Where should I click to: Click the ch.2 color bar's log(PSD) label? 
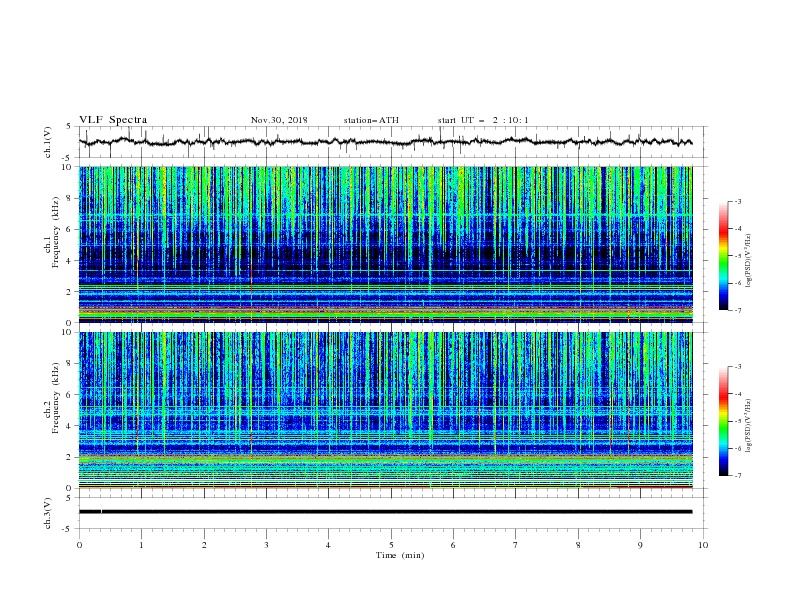(749, 426)
